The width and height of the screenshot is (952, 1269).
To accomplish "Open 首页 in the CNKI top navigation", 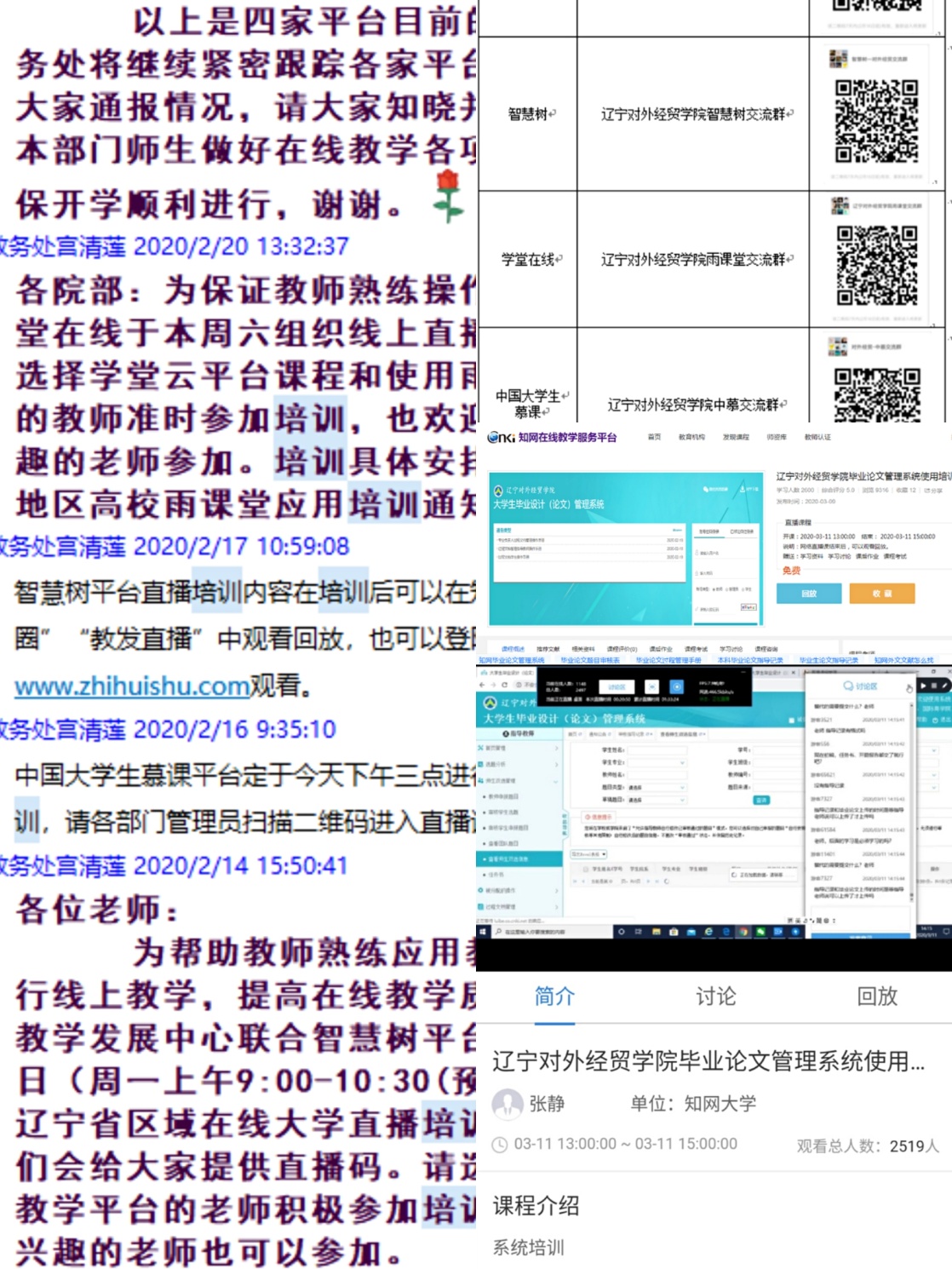I will (654, 437).
